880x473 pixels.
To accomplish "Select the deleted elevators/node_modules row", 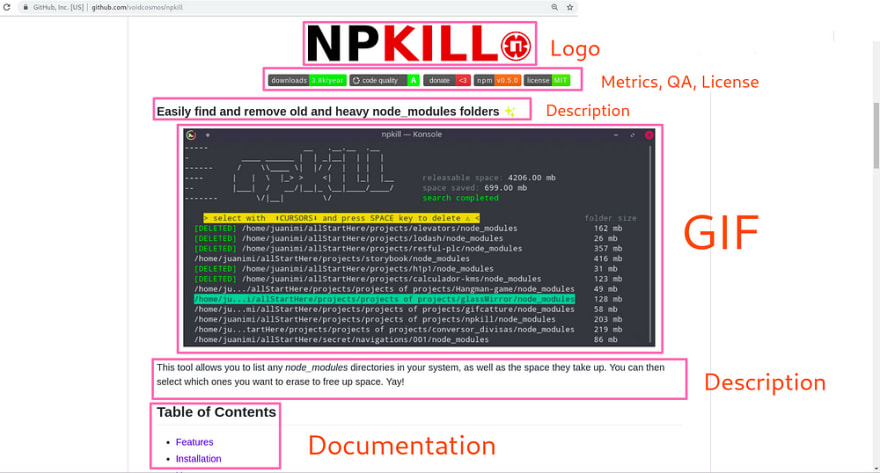I will coord(355,228).
